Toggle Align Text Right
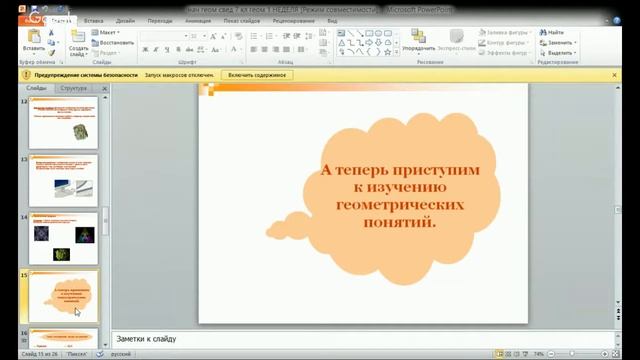The width and height of the screenshot is (640, 360). 276,49
